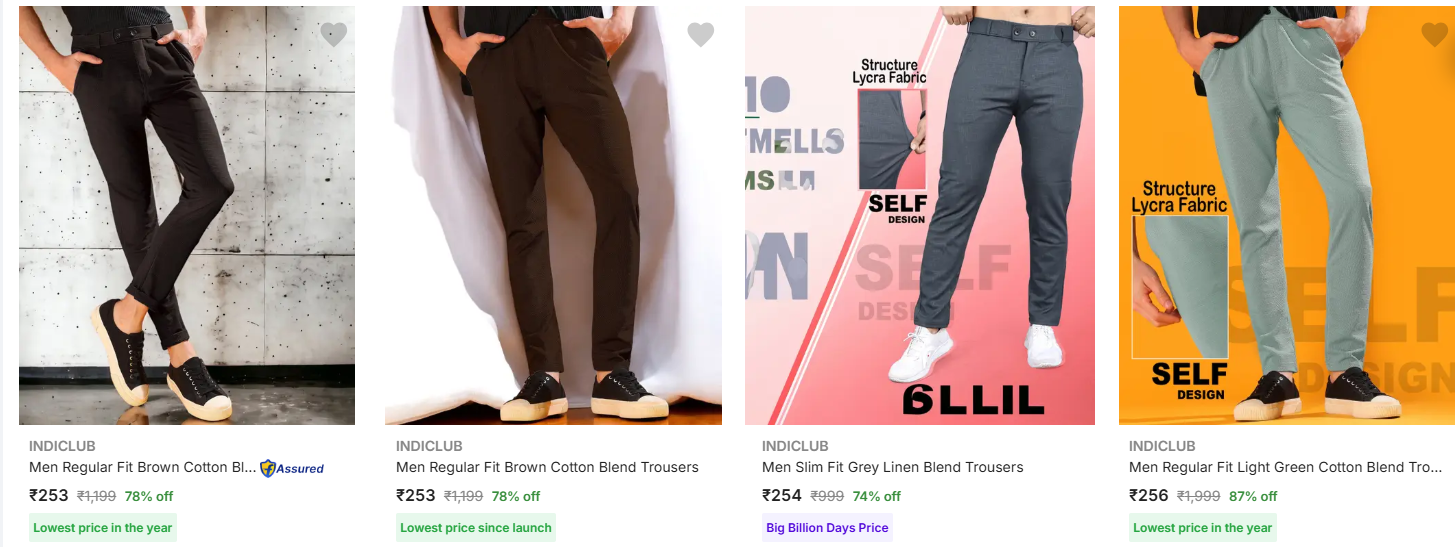Click the 'Lowest price since launch' tag
The image size is (1455, 547).
tap(476, 528)
